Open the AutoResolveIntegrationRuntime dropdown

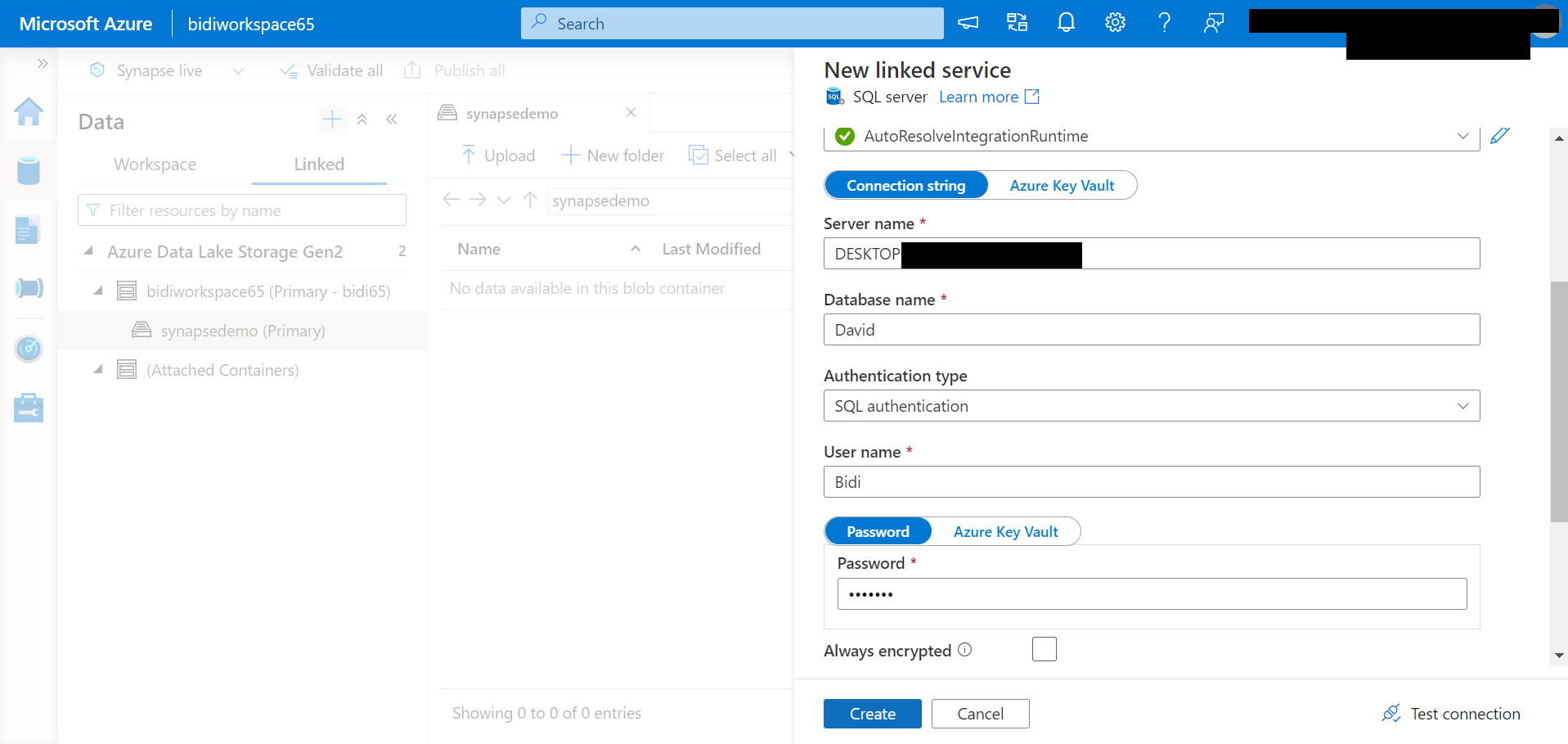tap(1152, 136)
